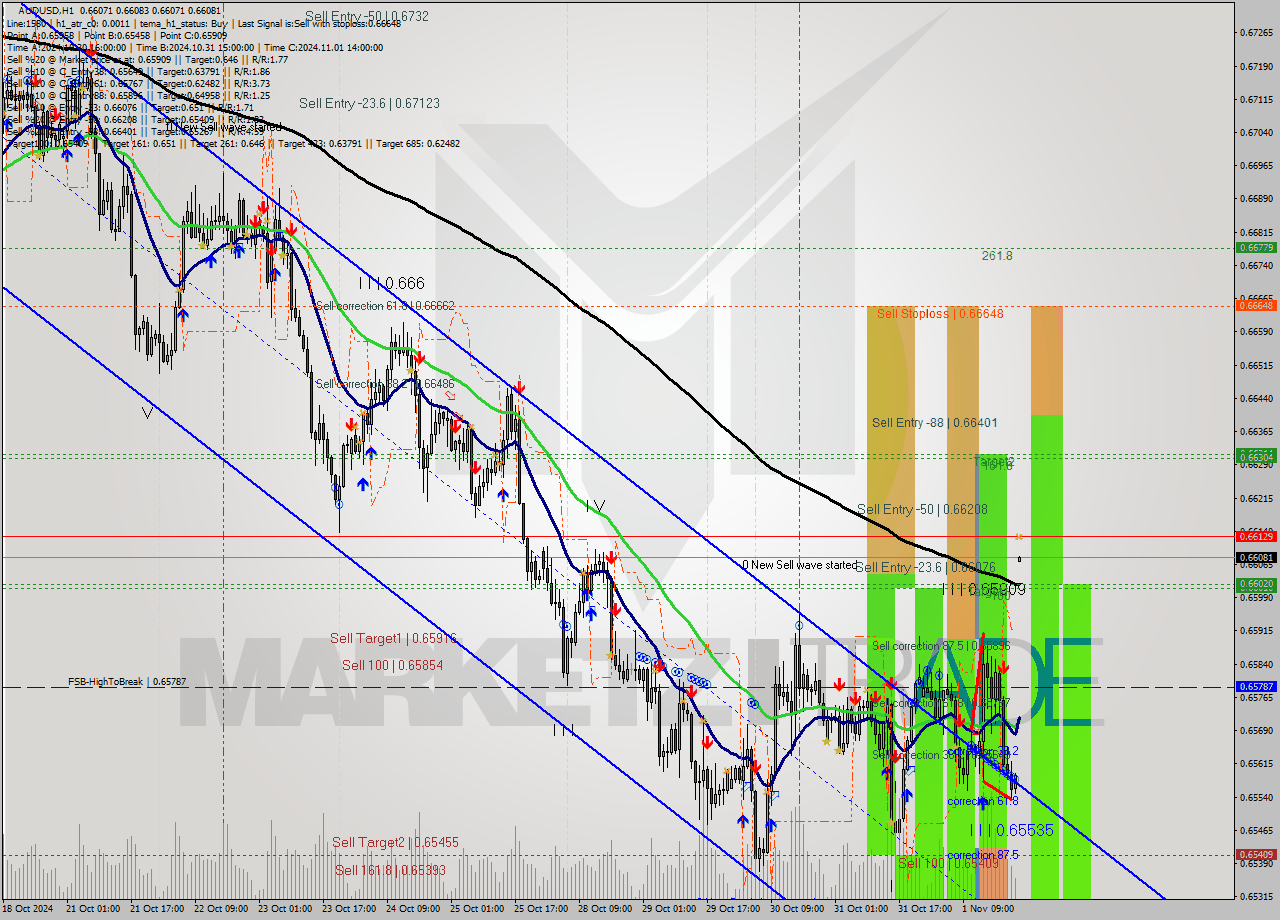1280x920 pixels.
Task: Click the '| | | 0.666' wave label
Action: [391, 284]
